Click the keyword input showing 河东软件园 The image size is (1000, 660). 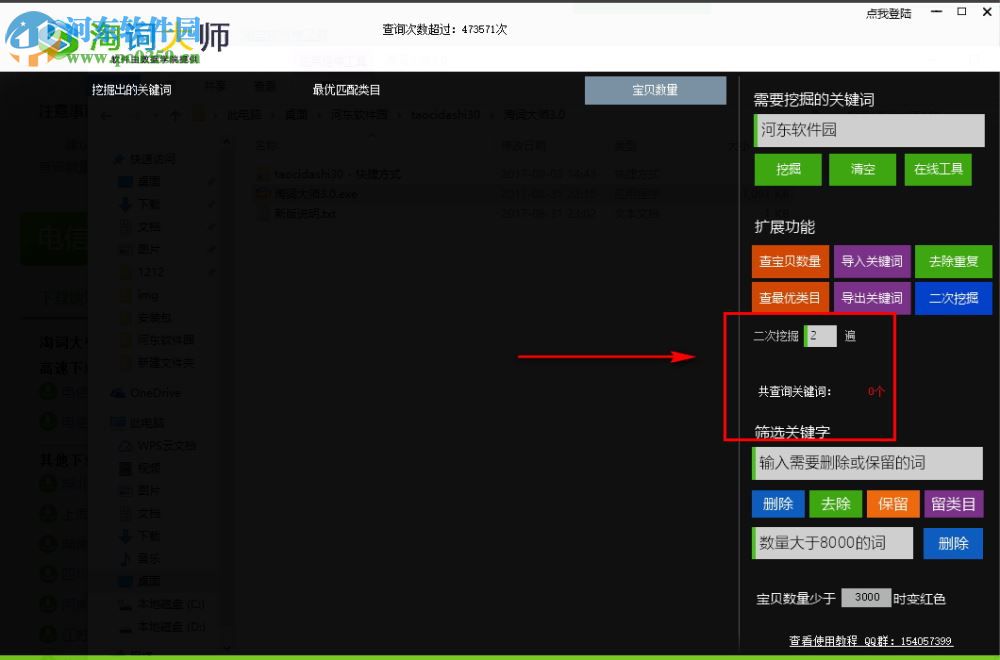pyautogui.click(x=869, y=131)
